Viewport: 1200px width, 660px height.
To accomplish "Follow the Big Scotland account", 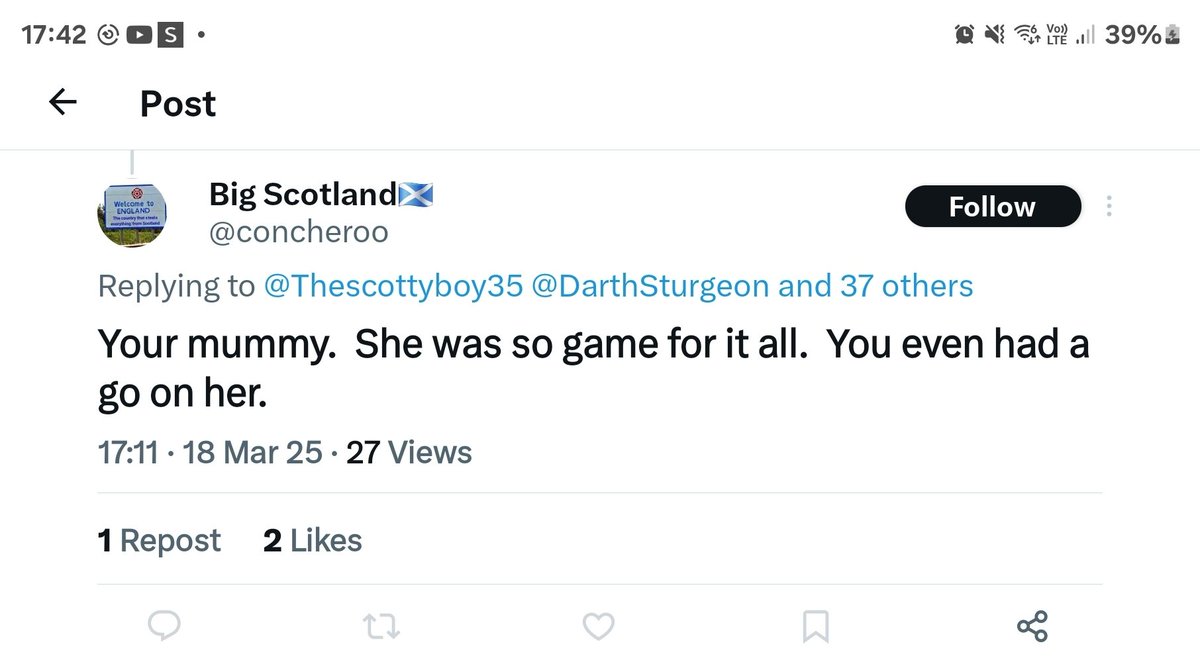I will click(992, 207).
